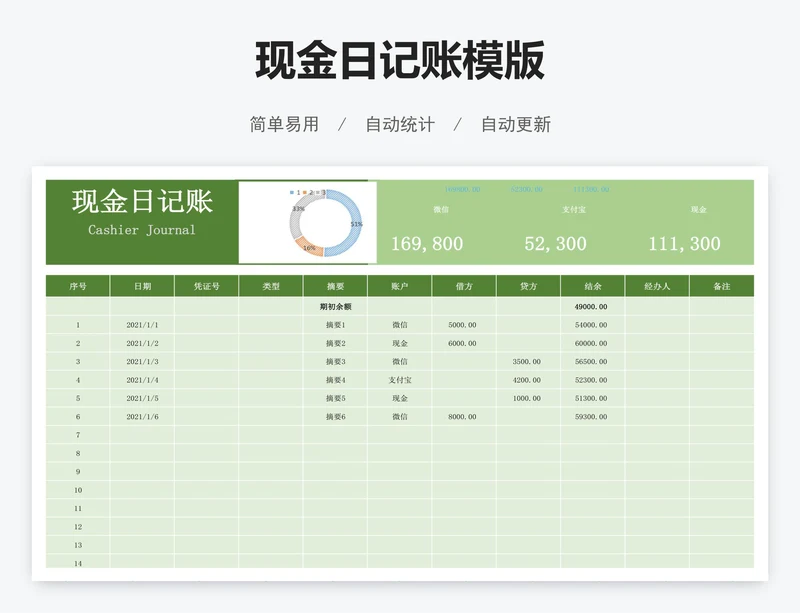
Task: Select the serial number 10 cell
Action: coord(78,490)
